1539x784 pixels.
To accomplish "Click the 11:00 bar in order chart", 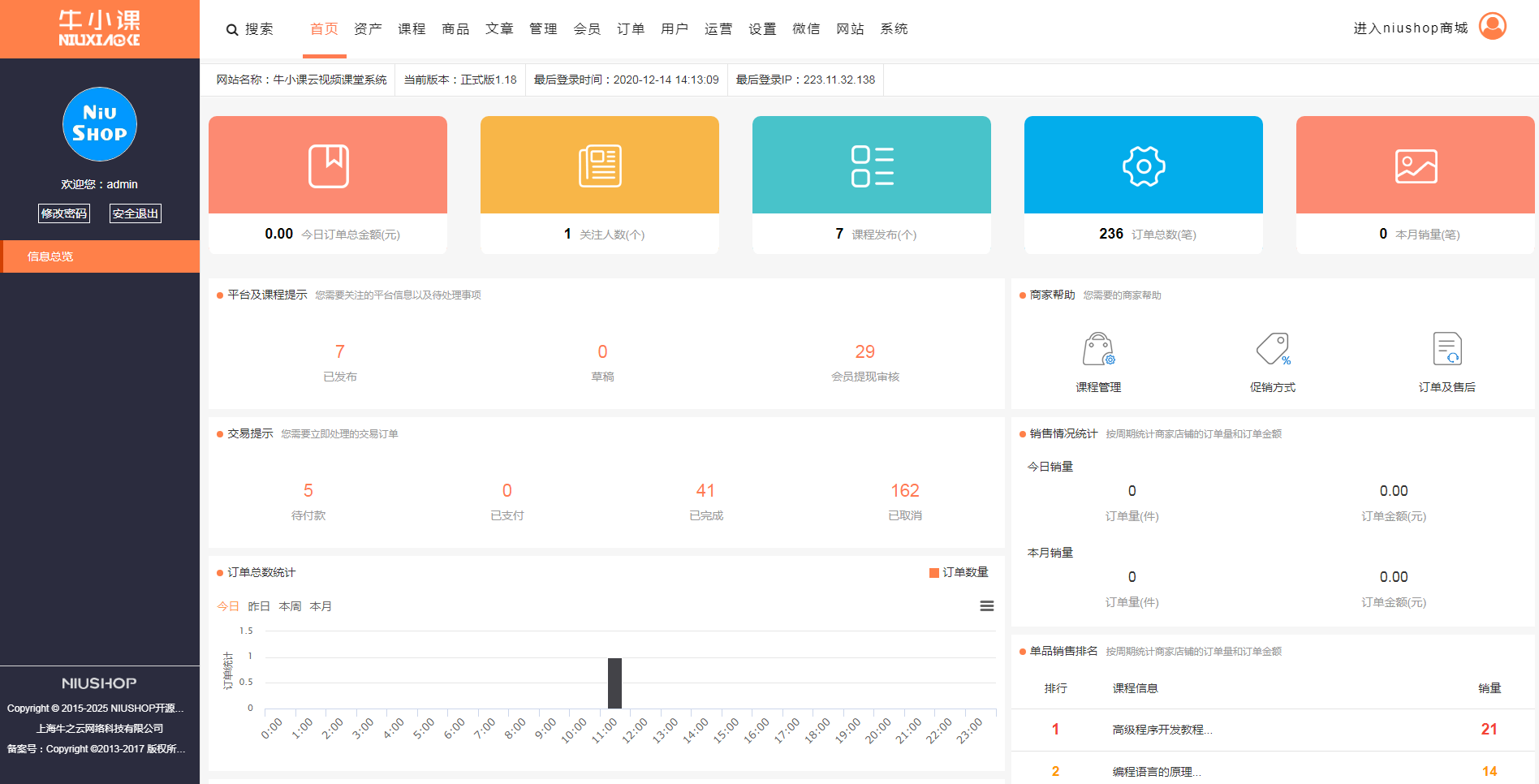I will pos(614,683).
